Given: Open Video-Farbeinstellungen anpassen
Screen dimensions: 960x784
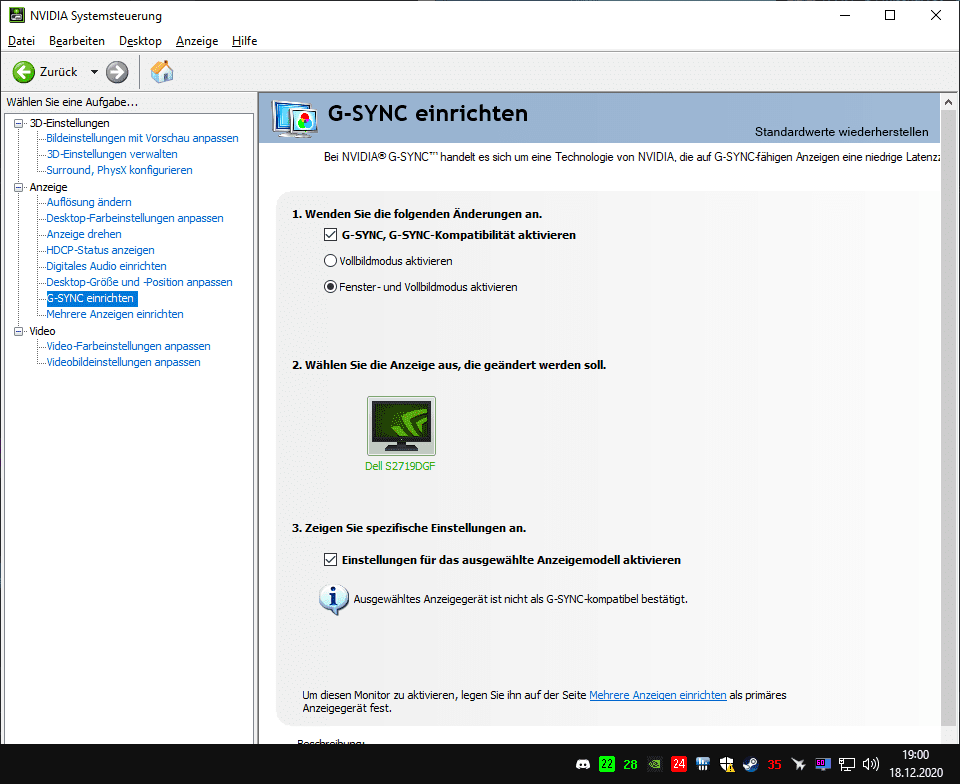Looking at the screenshot, I should 129,346.
